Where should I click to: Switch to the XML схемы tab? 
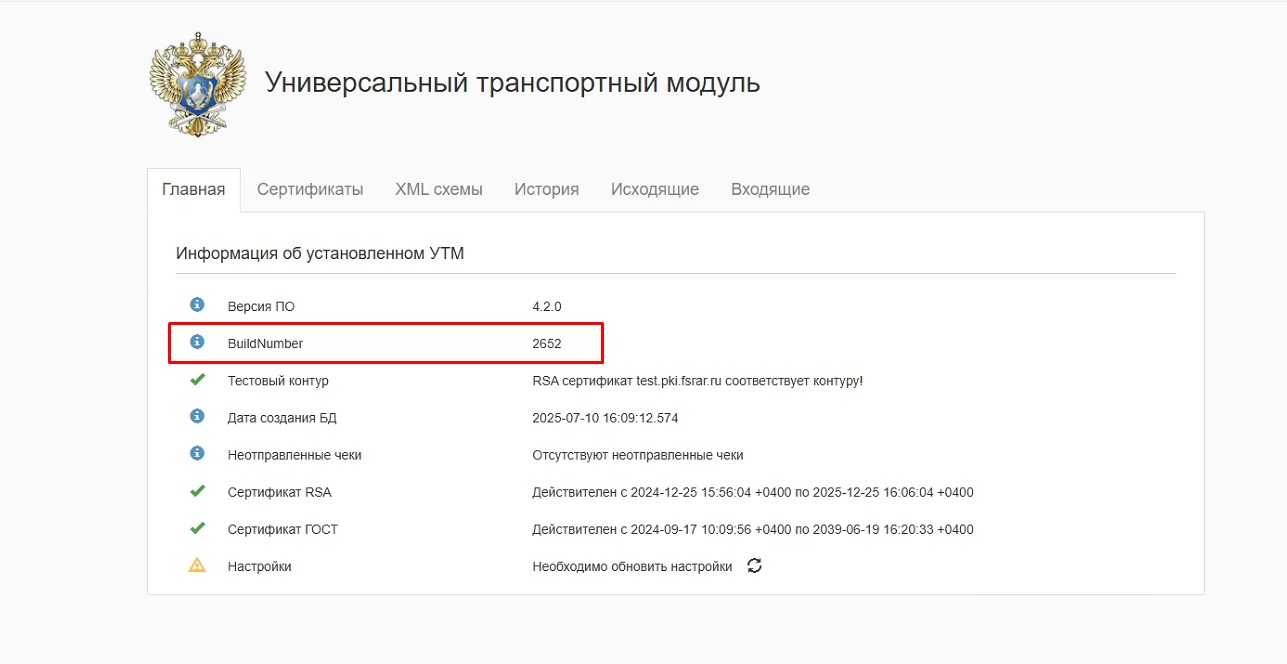point(439,189)
